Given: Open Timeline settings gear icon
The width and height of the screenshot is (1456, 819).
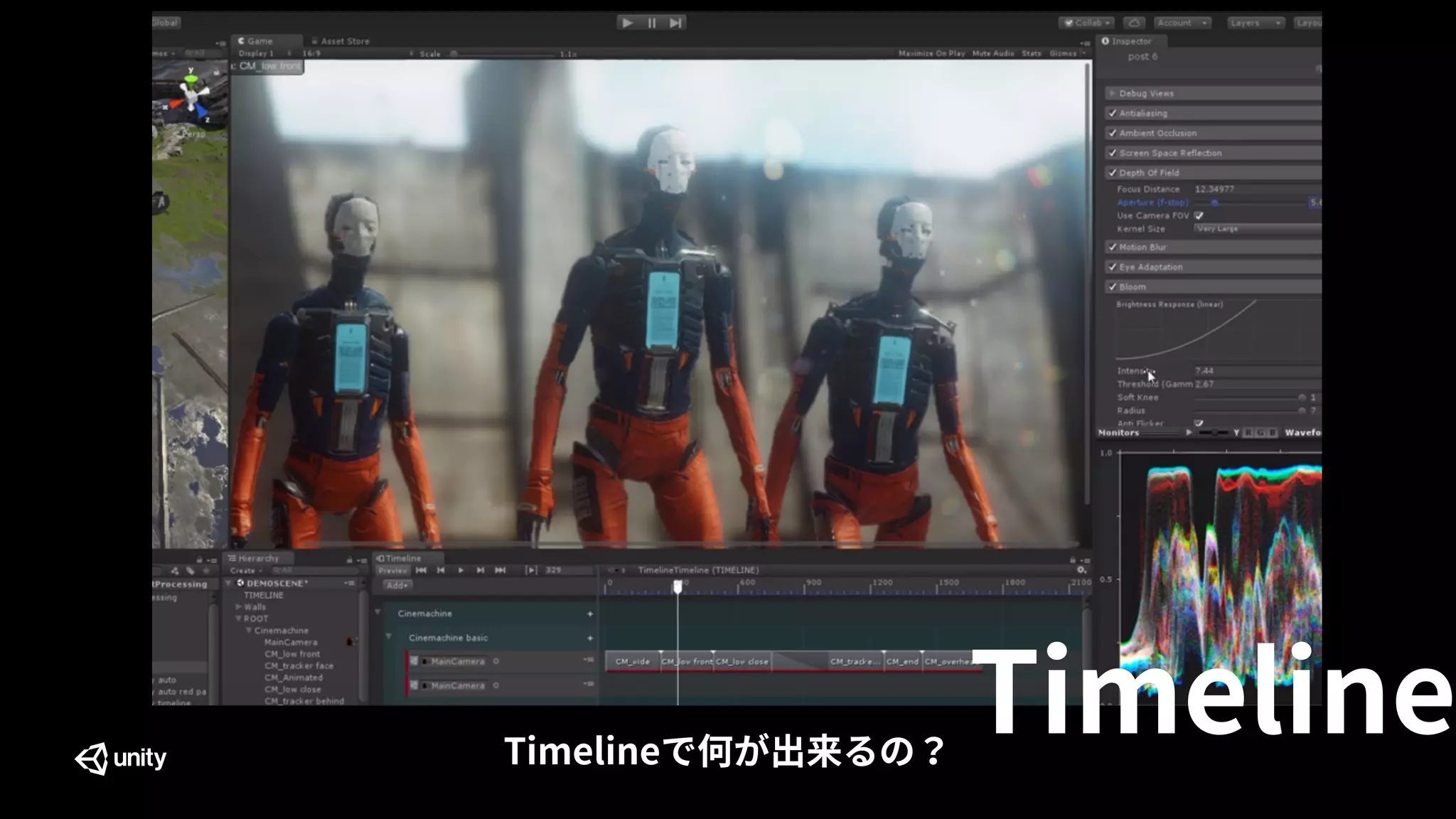Looking at the screenshot, I should (1081, 570).
